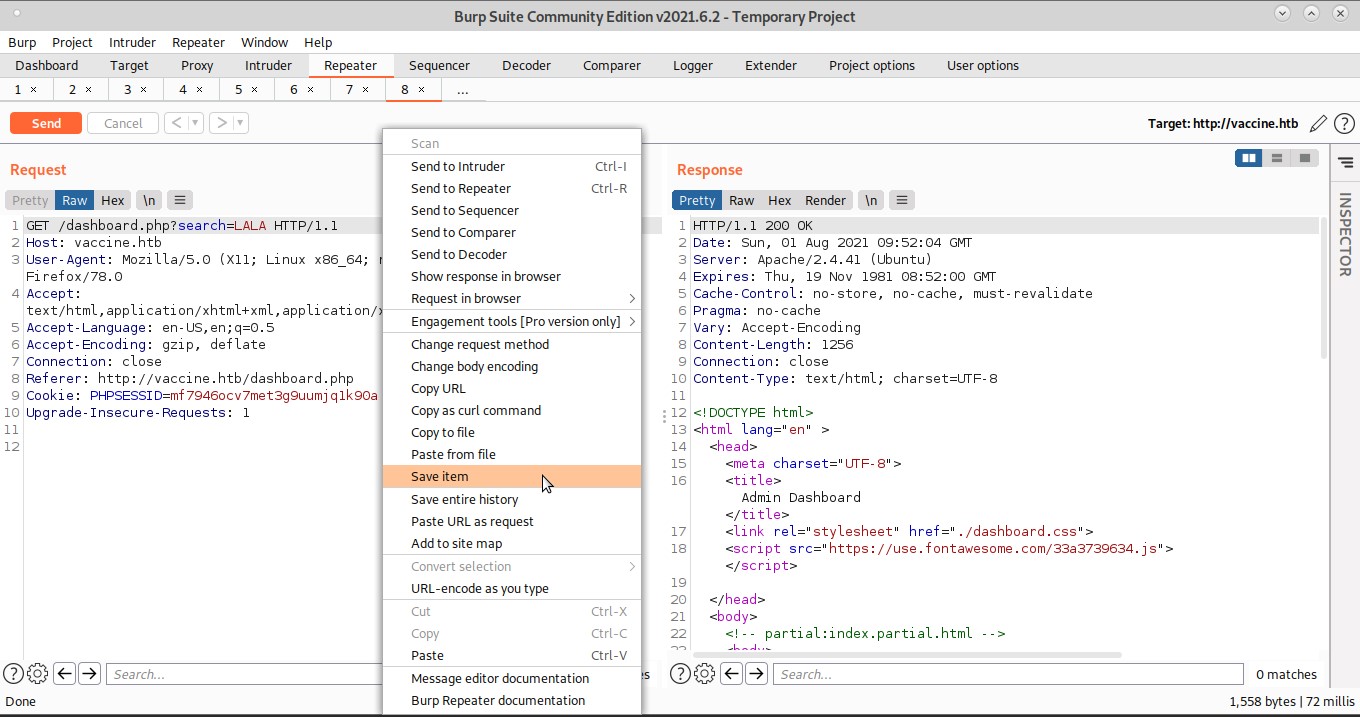Choose Save item from context menu

pos(440,477)
